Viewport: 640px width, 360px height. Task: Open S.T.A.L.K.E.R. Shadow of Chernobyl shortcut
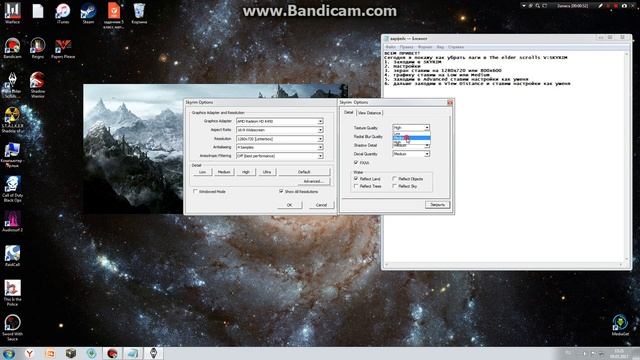click(12, 120)
